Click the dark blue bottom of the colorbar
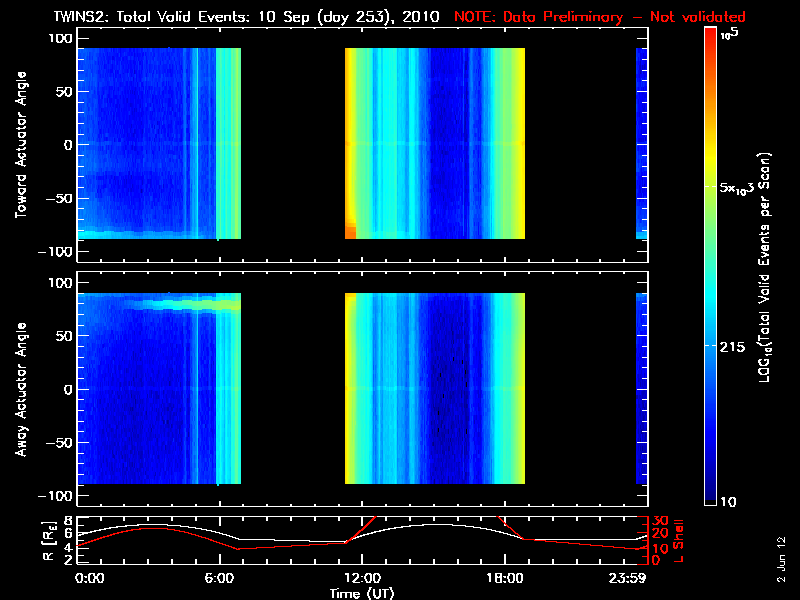 [710, 490]
